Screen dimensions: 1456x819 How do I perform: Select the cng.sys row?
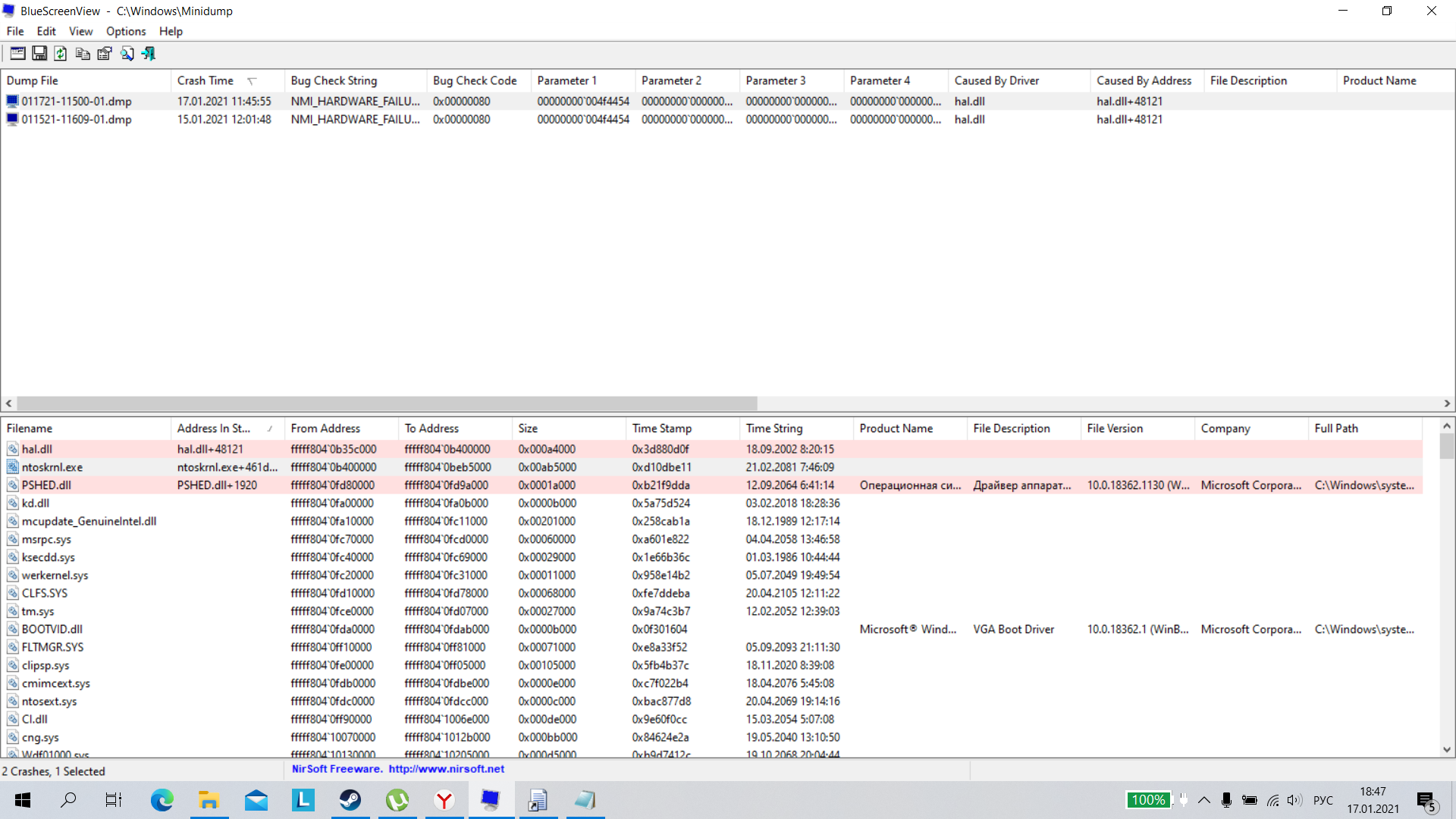point(711,737)
